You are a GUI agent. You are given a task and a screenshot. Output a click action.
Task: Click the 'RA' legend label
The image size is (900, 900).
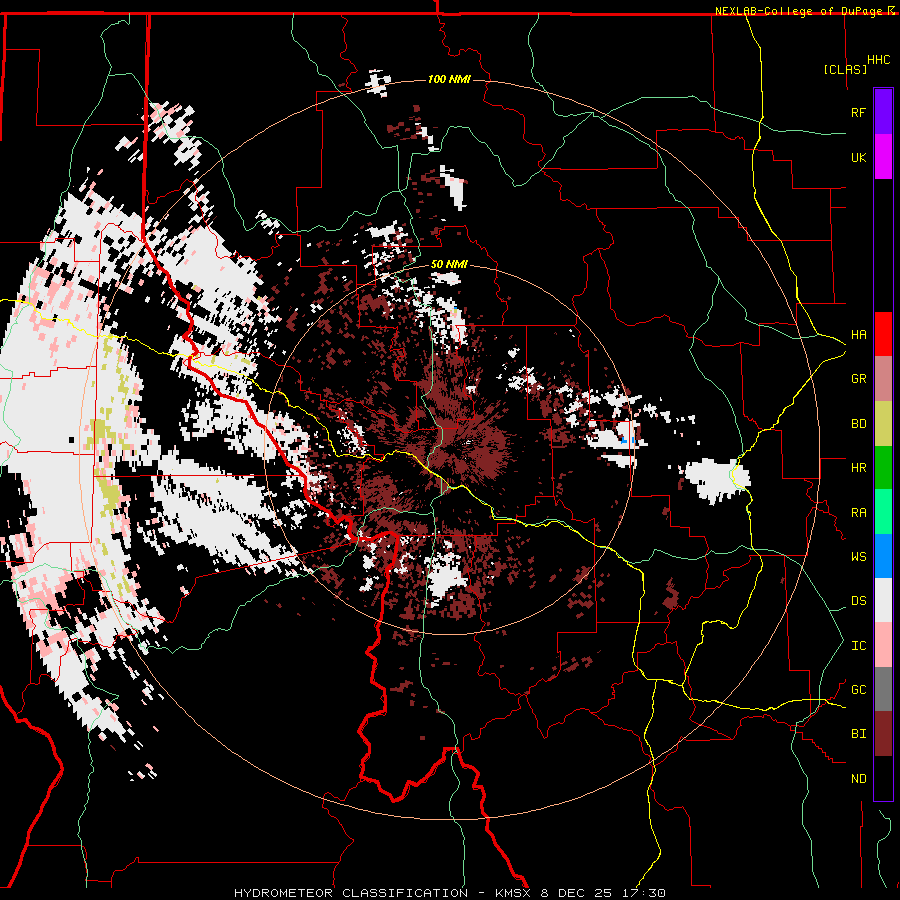pyautogui.click(x=858, y=513)
